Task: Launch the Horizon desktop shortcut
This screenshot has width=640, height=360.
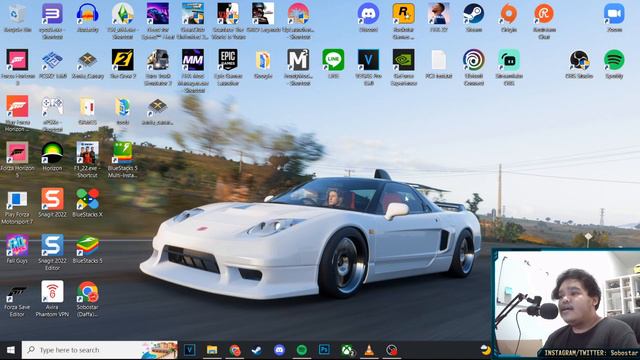Action: tap(52, 156)
